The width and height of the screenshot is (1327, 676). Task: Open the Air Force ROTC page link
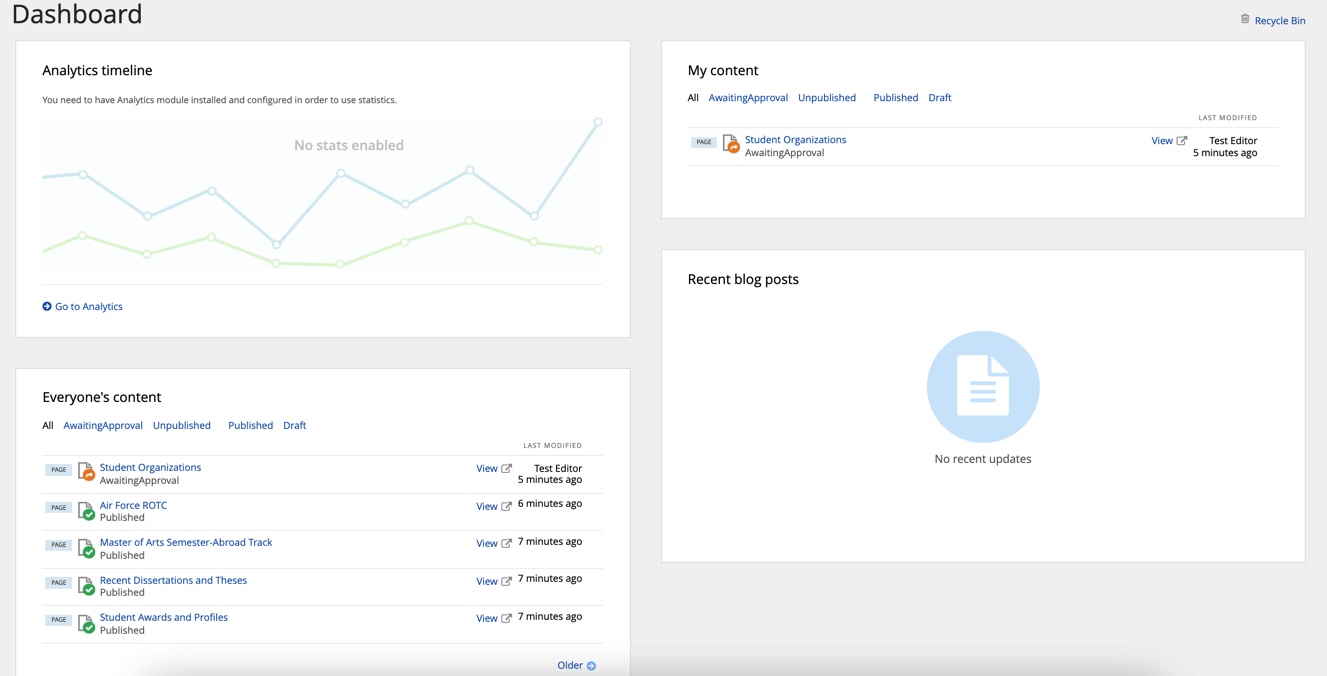click(133, 505)
